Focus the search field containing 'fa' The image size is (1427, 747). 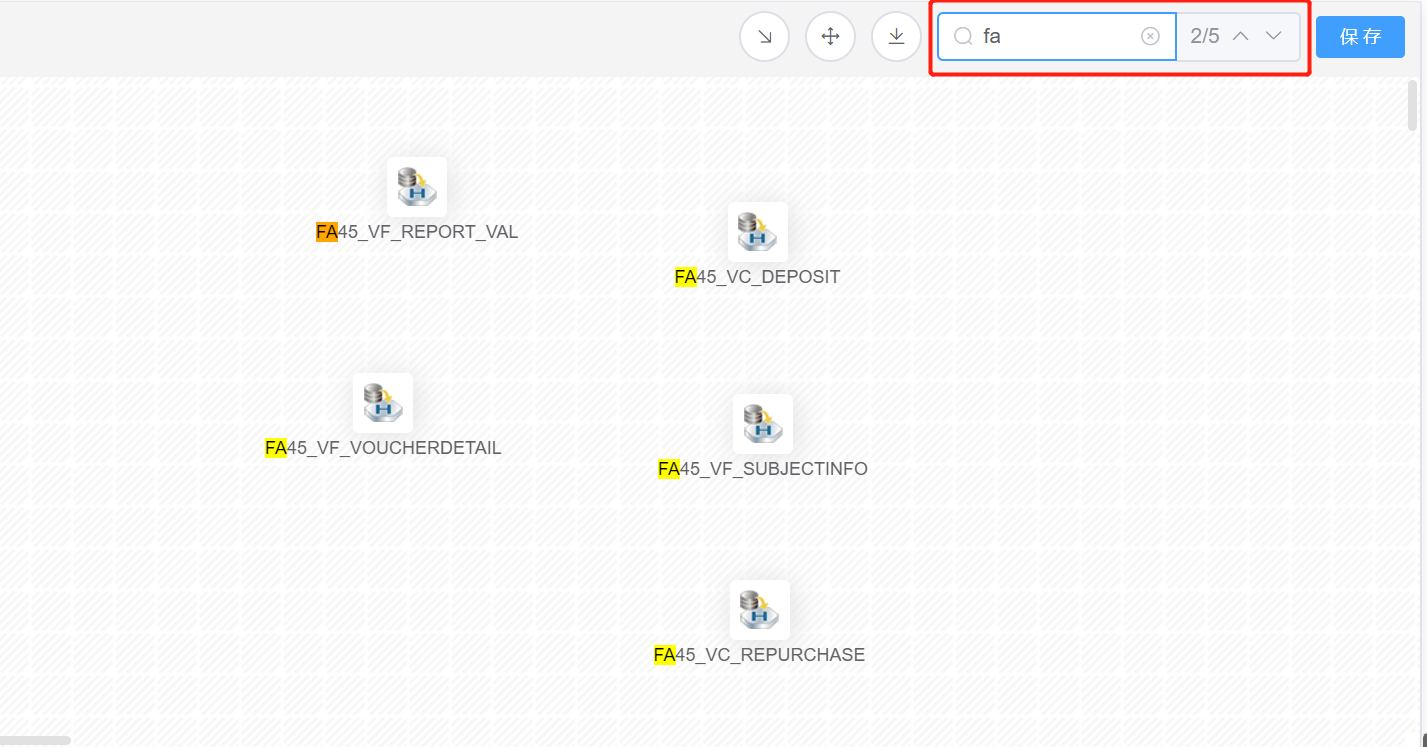pyautogui.click(x=1057, y=36)
